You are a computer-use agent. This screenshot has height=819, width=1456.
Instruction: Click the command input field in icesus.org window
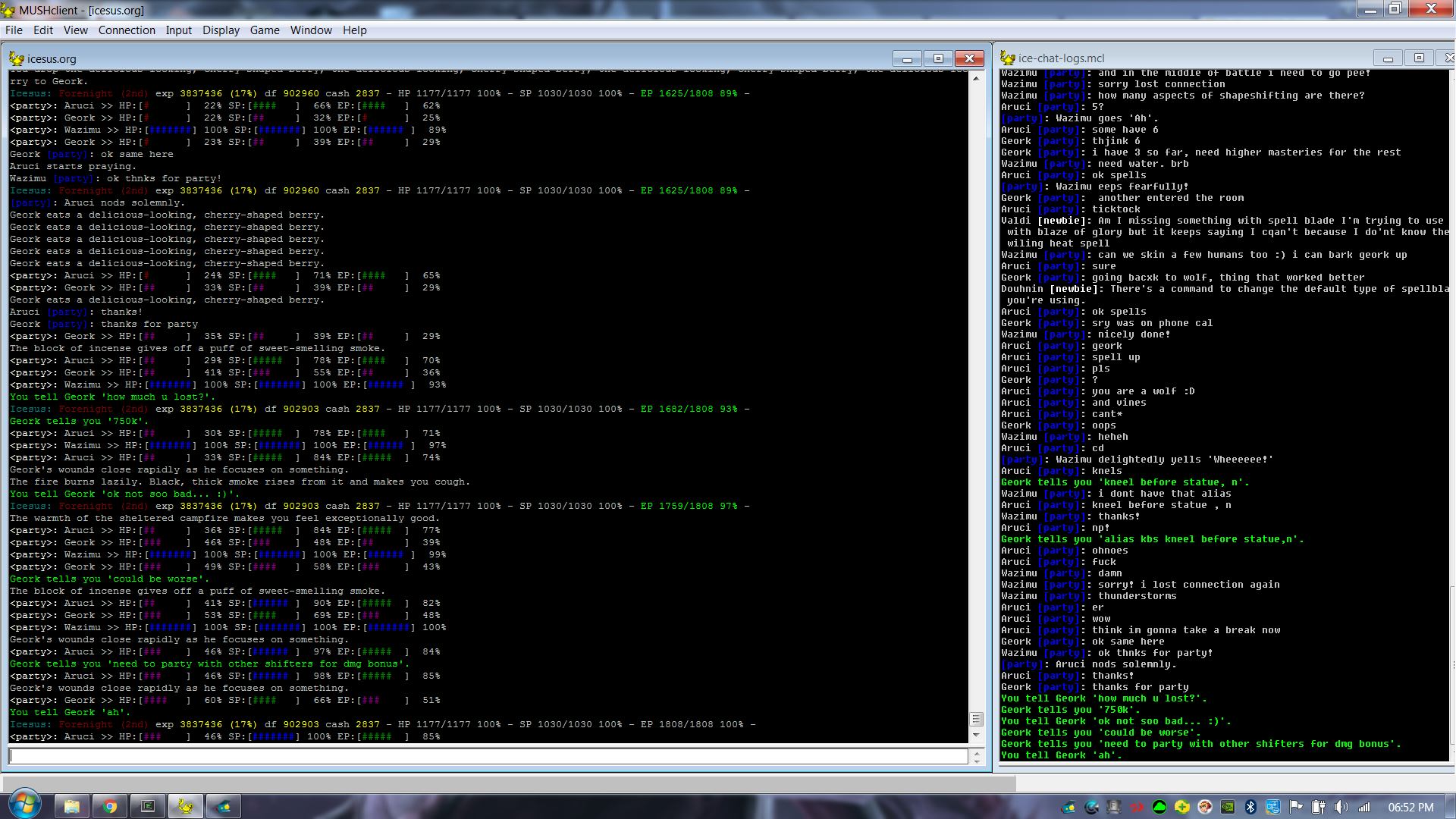click(x=488, y=756)
